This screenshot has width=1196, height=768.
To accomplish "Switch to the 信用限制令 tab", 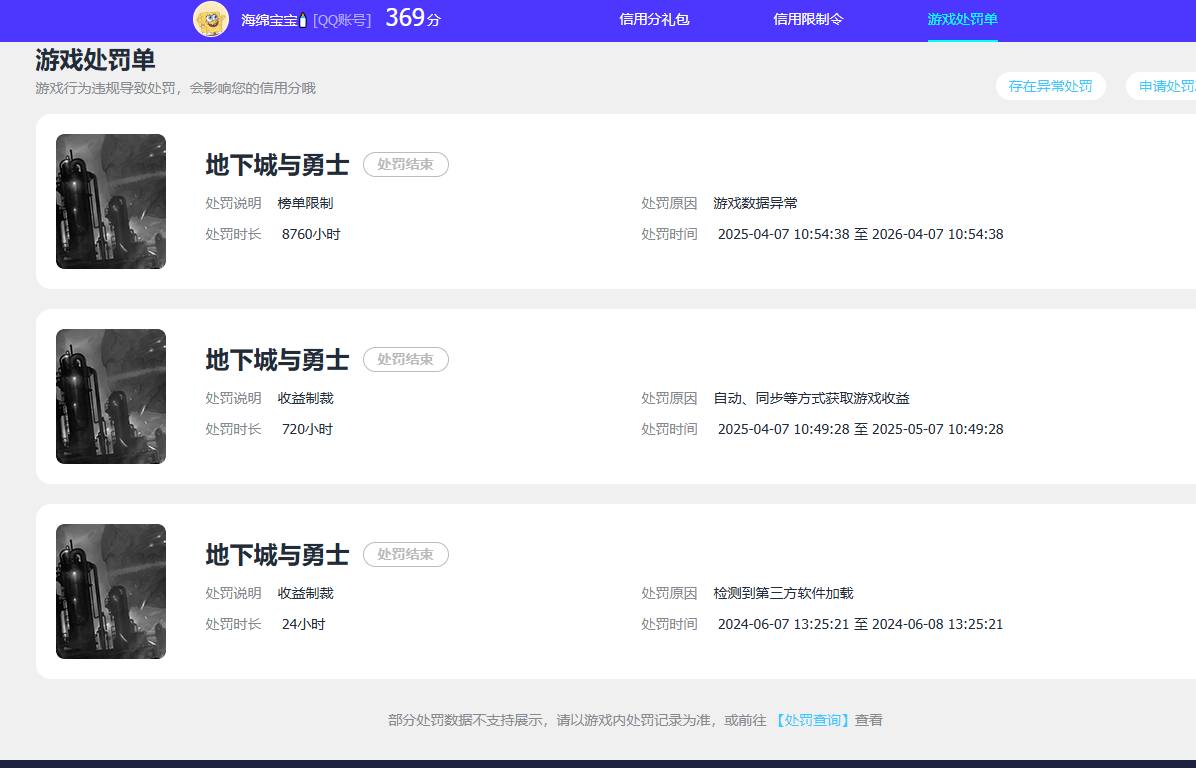I will click(808, 19).
